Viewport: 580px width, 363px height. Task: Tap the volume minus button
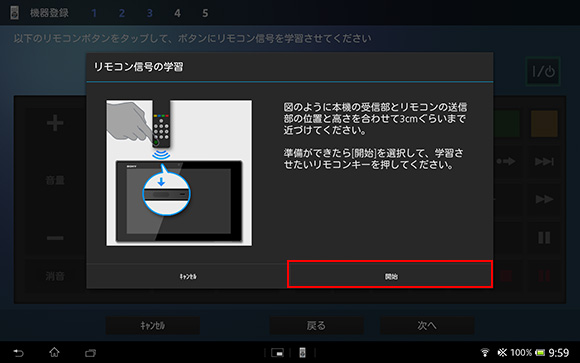(x=55, y=238)
